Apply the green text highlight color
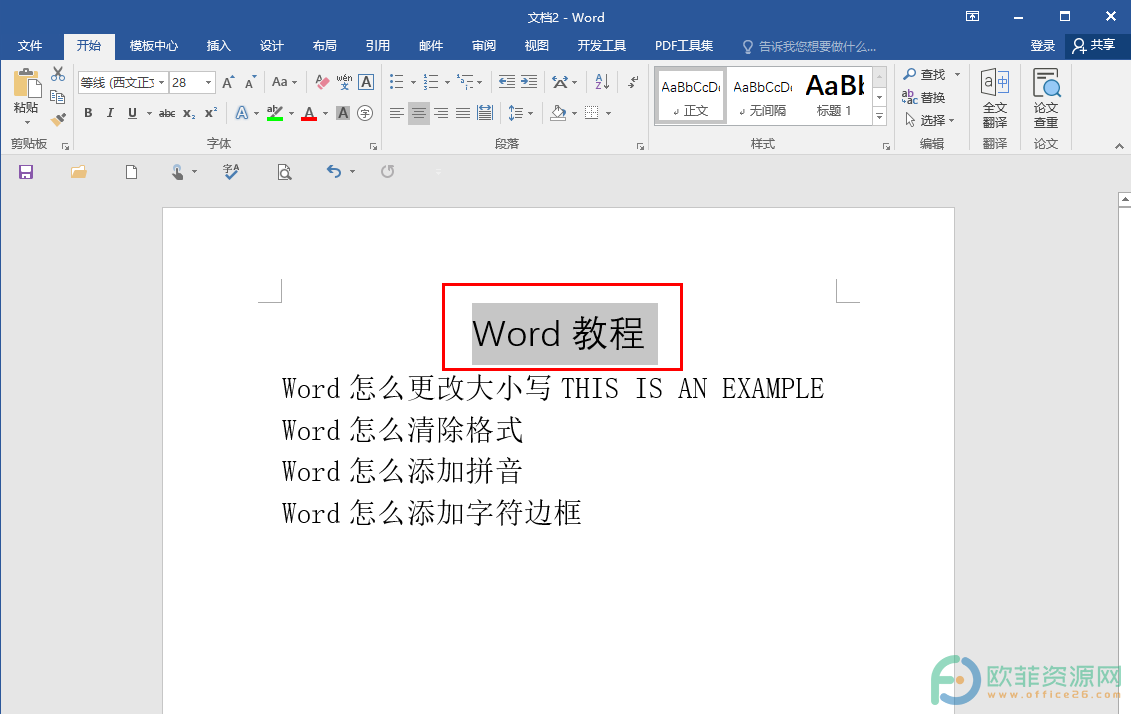1131x714 pixels. (x=275, y=113)
